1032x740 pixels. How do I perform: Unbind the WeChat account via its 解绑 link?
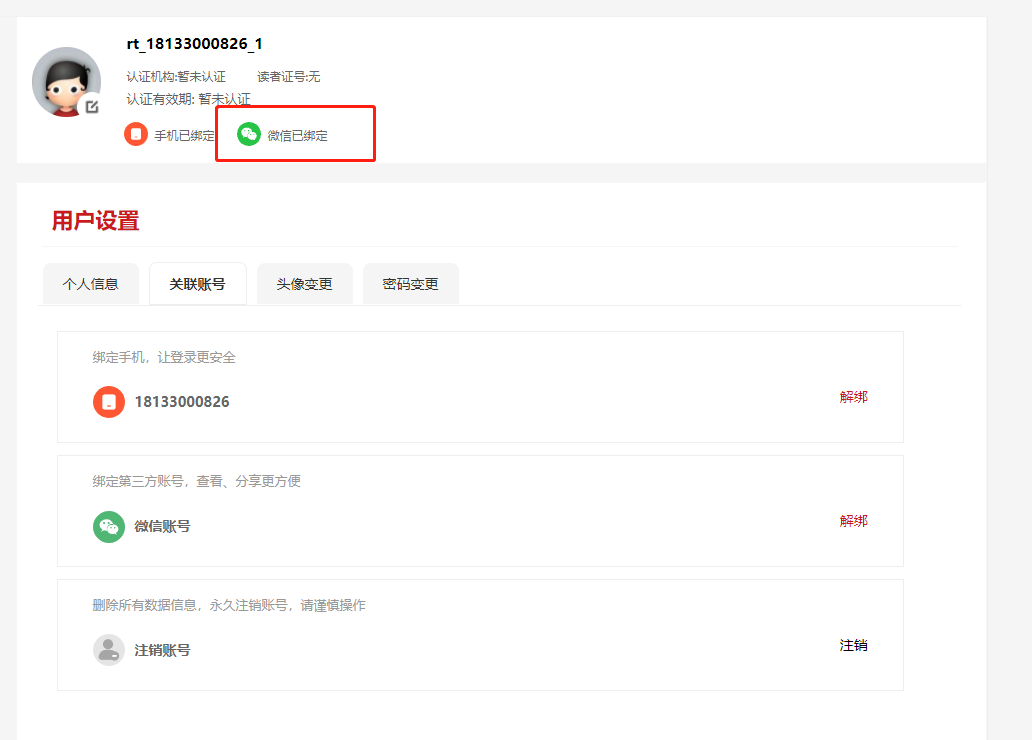(853, 521)
